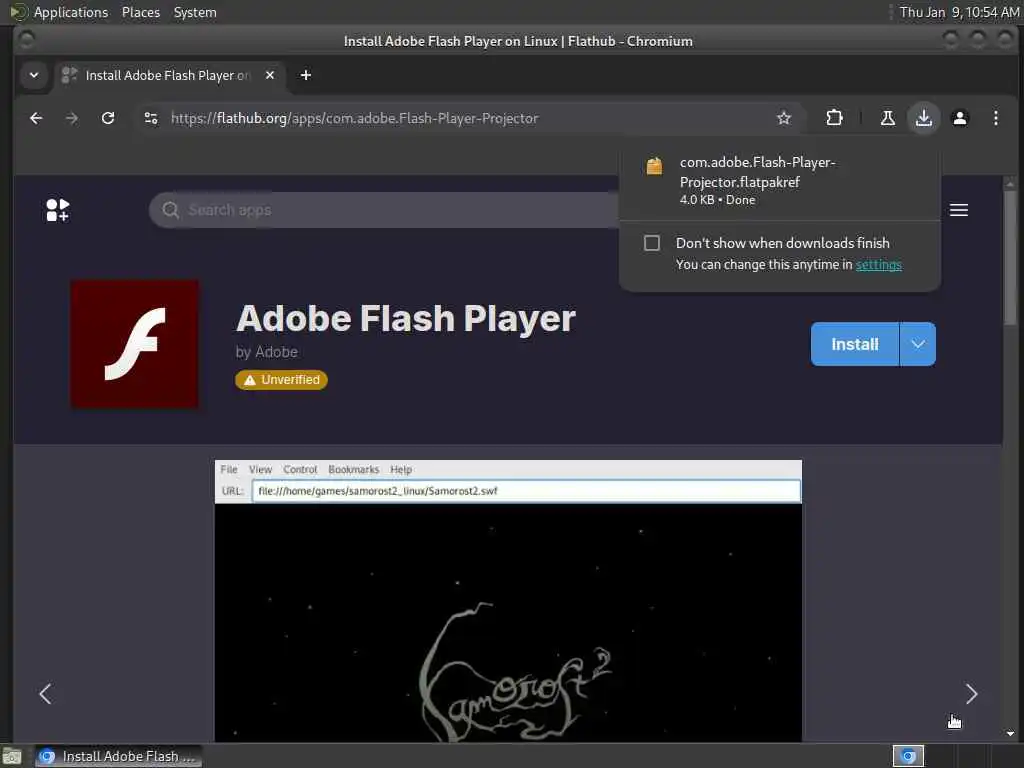Open site information icon in address bar

click(151, 118)
